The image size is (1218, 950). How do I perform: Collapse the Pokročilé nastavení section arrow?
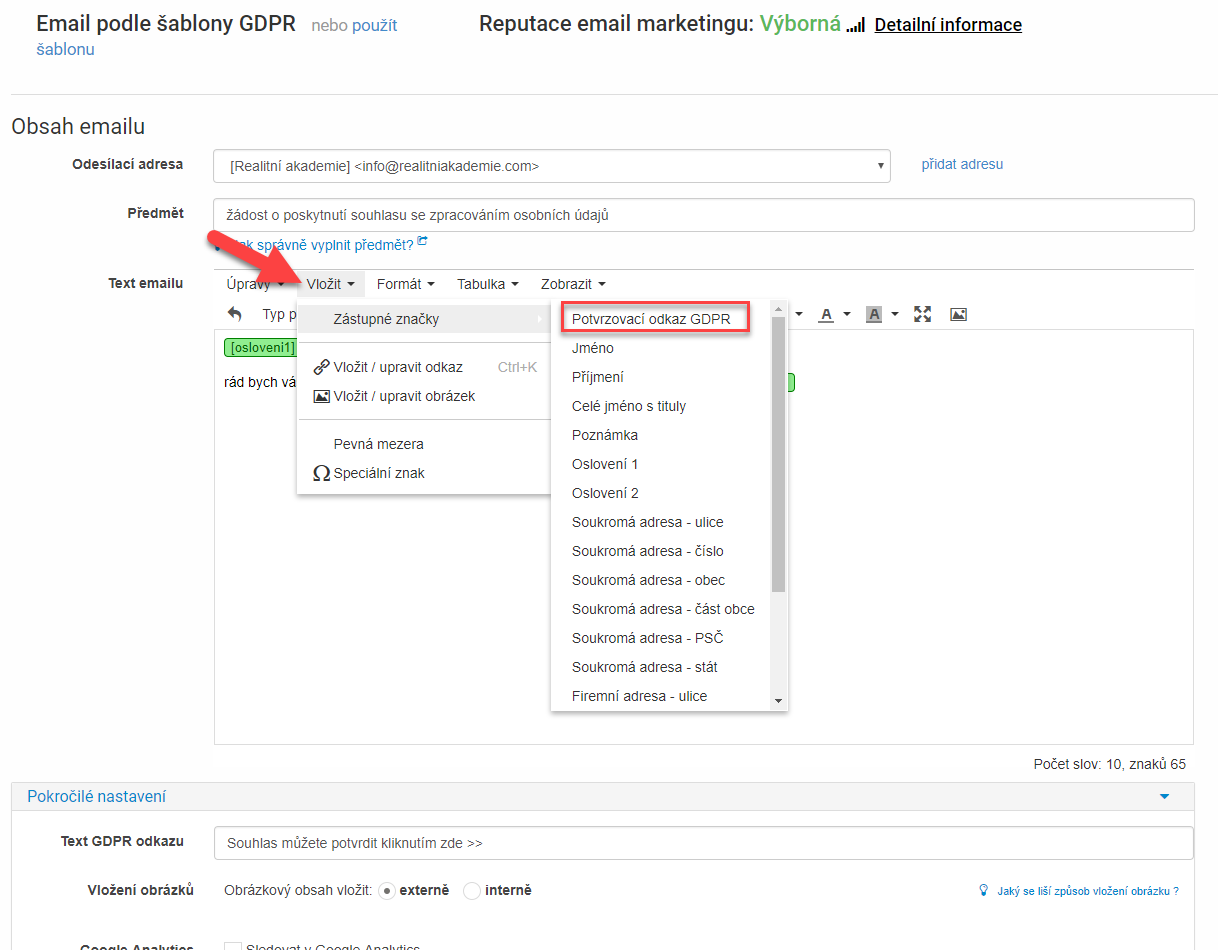pos(1164,797)
